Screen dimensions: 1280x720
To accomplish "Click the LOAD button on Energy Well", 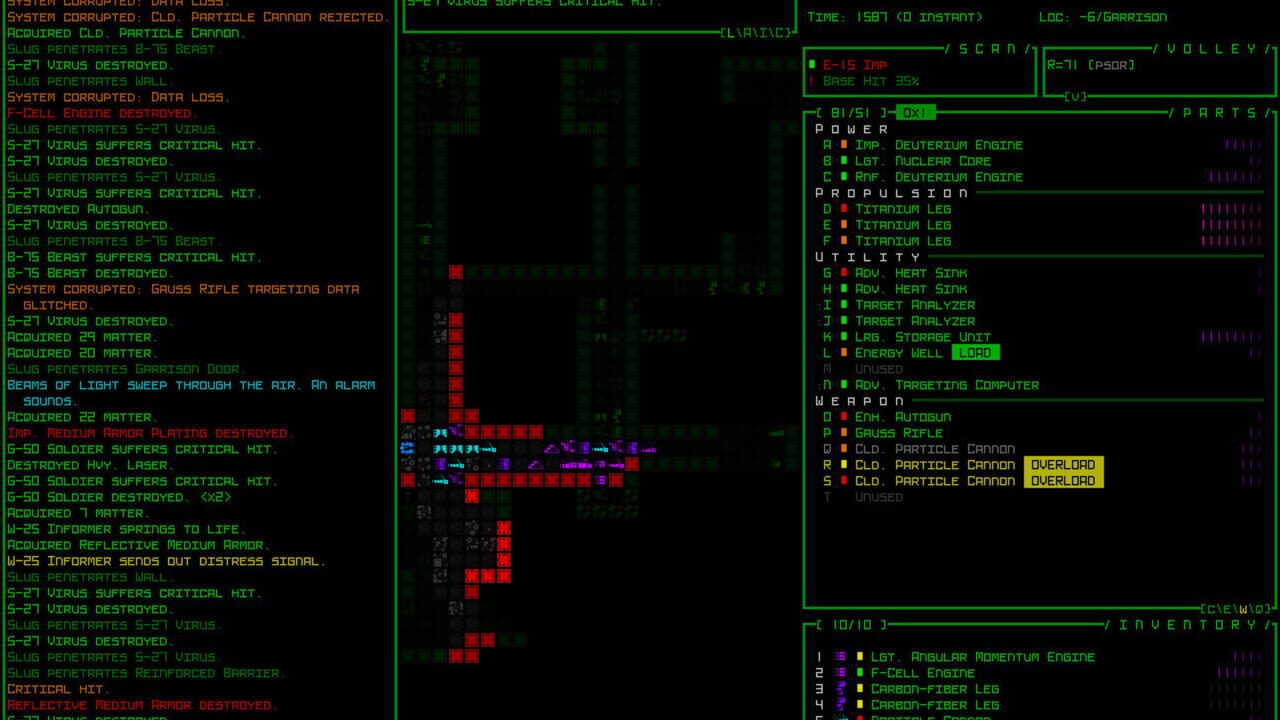I will (x=975, y=353).
